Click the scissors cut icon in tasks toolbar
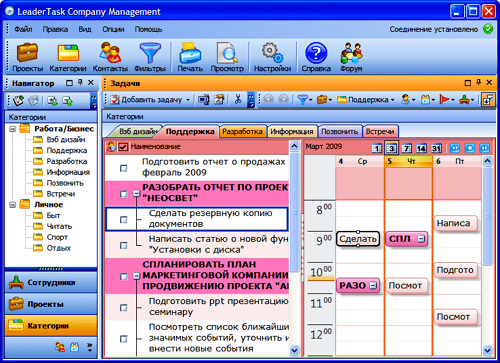 (x=238, y=99)
